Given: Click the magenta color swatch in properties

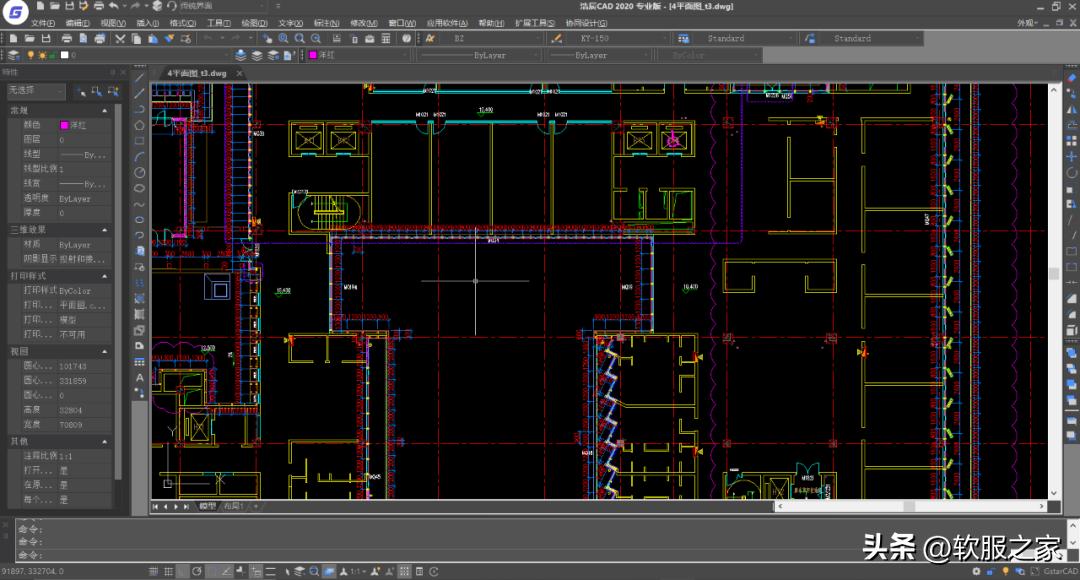Looking at the screenshot, I should [65, 125].
